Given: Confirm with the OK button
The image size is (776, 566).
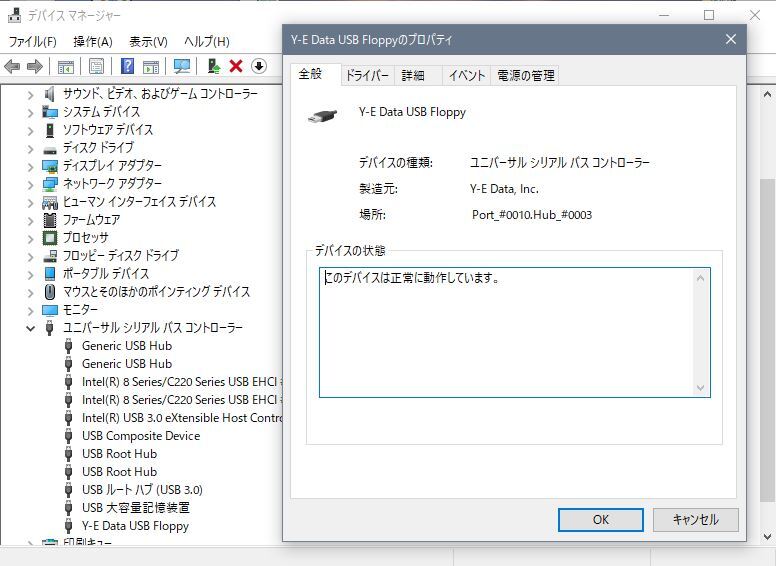Looking at the screenshot, I should pyautogui.click(x=601, y=519).
